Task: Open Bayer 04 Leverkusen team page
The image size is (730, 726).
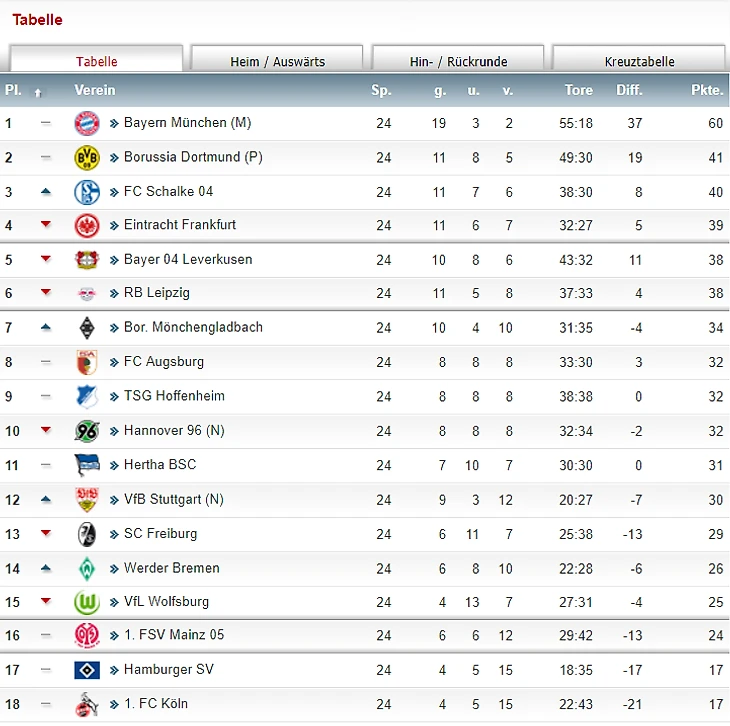Action: (187, 259)
